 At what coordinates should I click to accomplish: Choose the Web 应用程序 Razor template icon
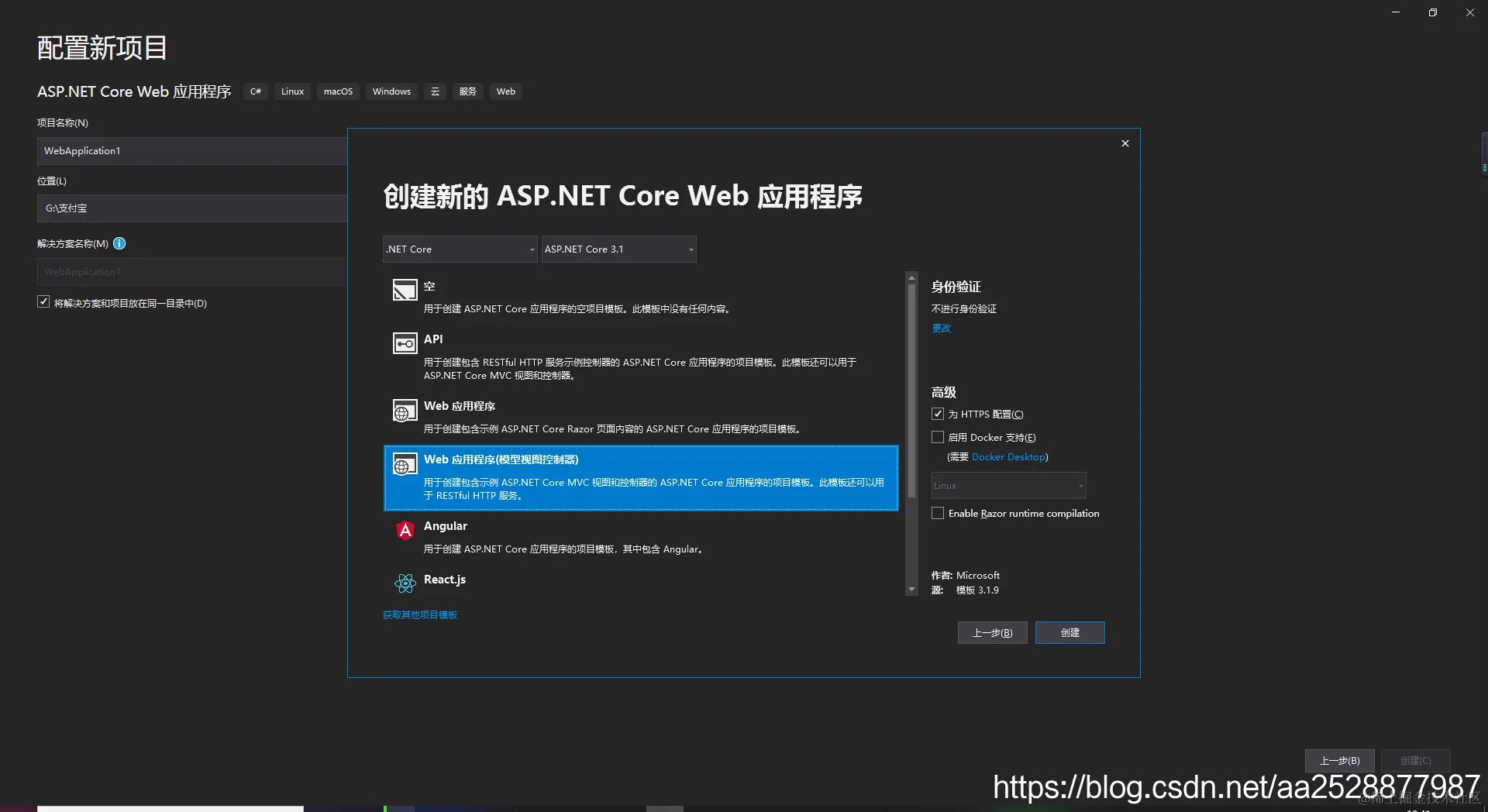point(404,411)
